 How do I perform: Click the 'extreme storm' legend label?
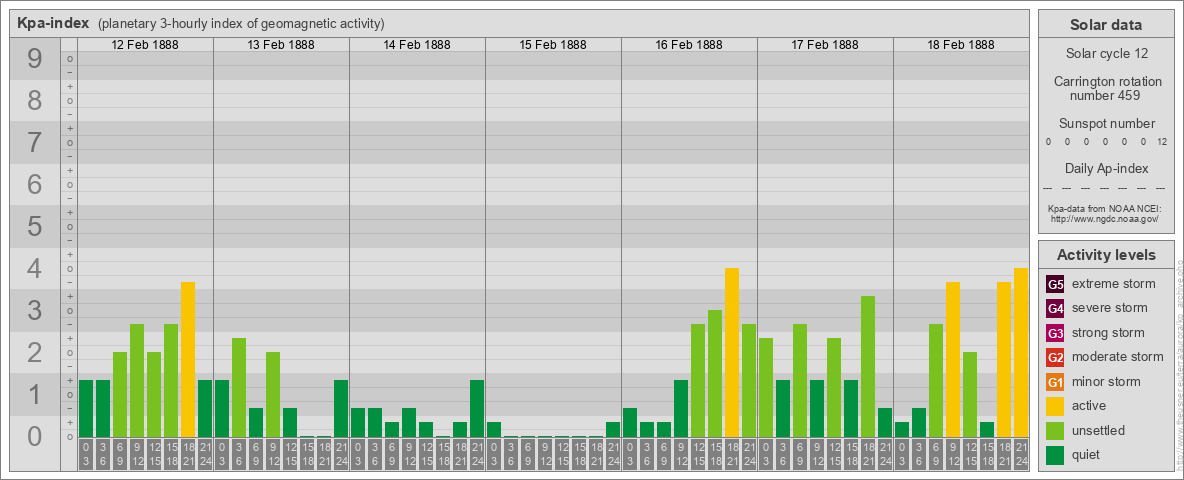pos(1113,285)
